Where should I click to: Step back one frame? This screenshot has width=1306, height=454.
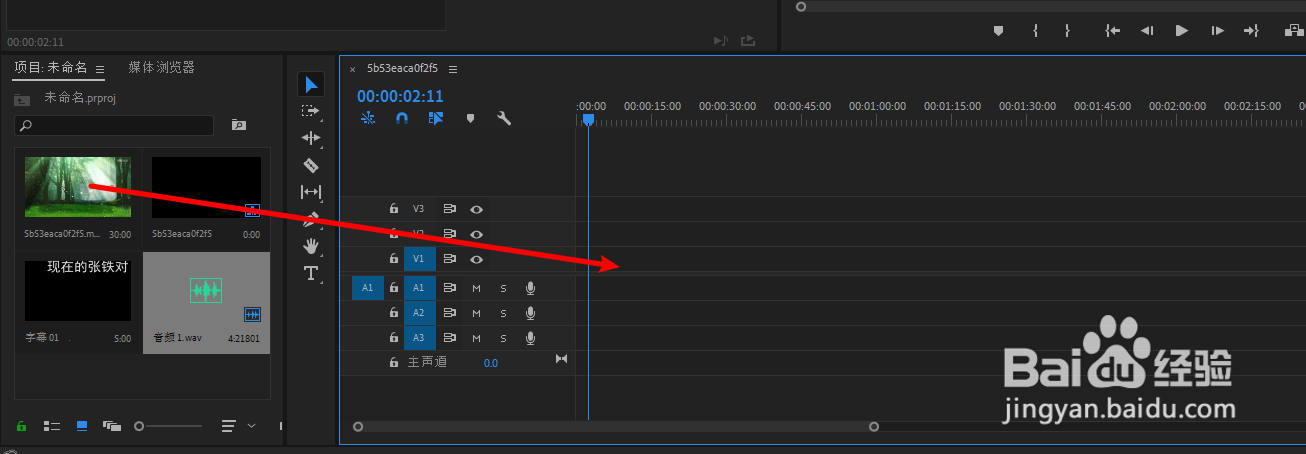point(1148,31)
